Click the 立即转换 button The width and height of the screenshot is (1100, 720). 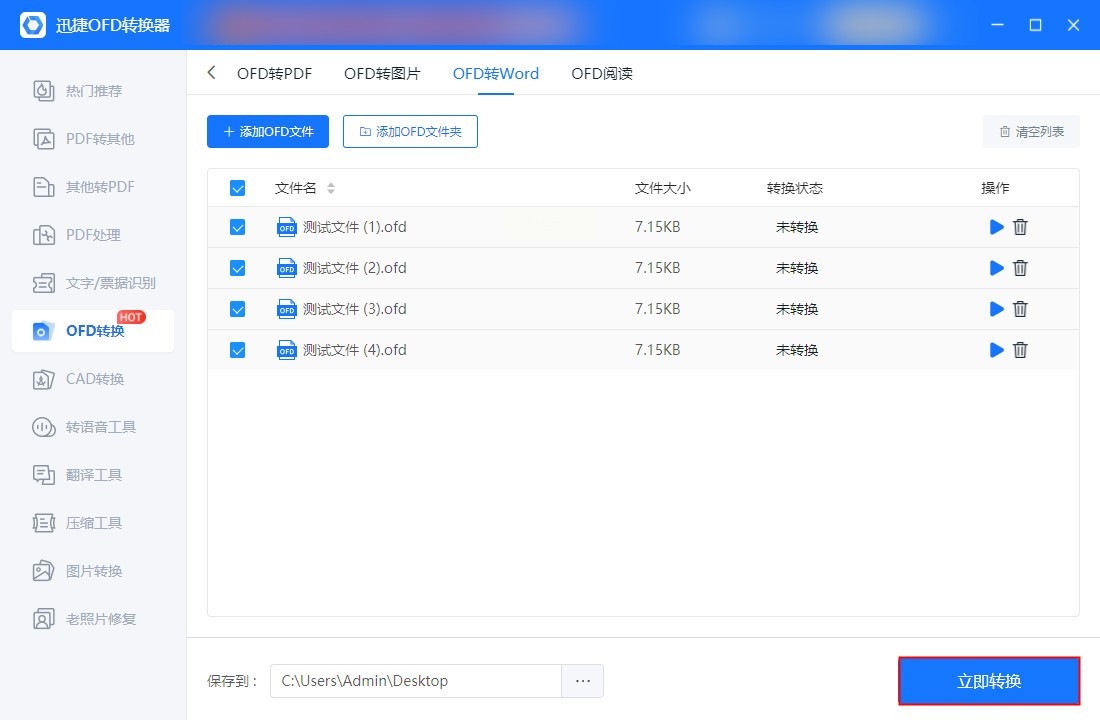tap(988, 681)
